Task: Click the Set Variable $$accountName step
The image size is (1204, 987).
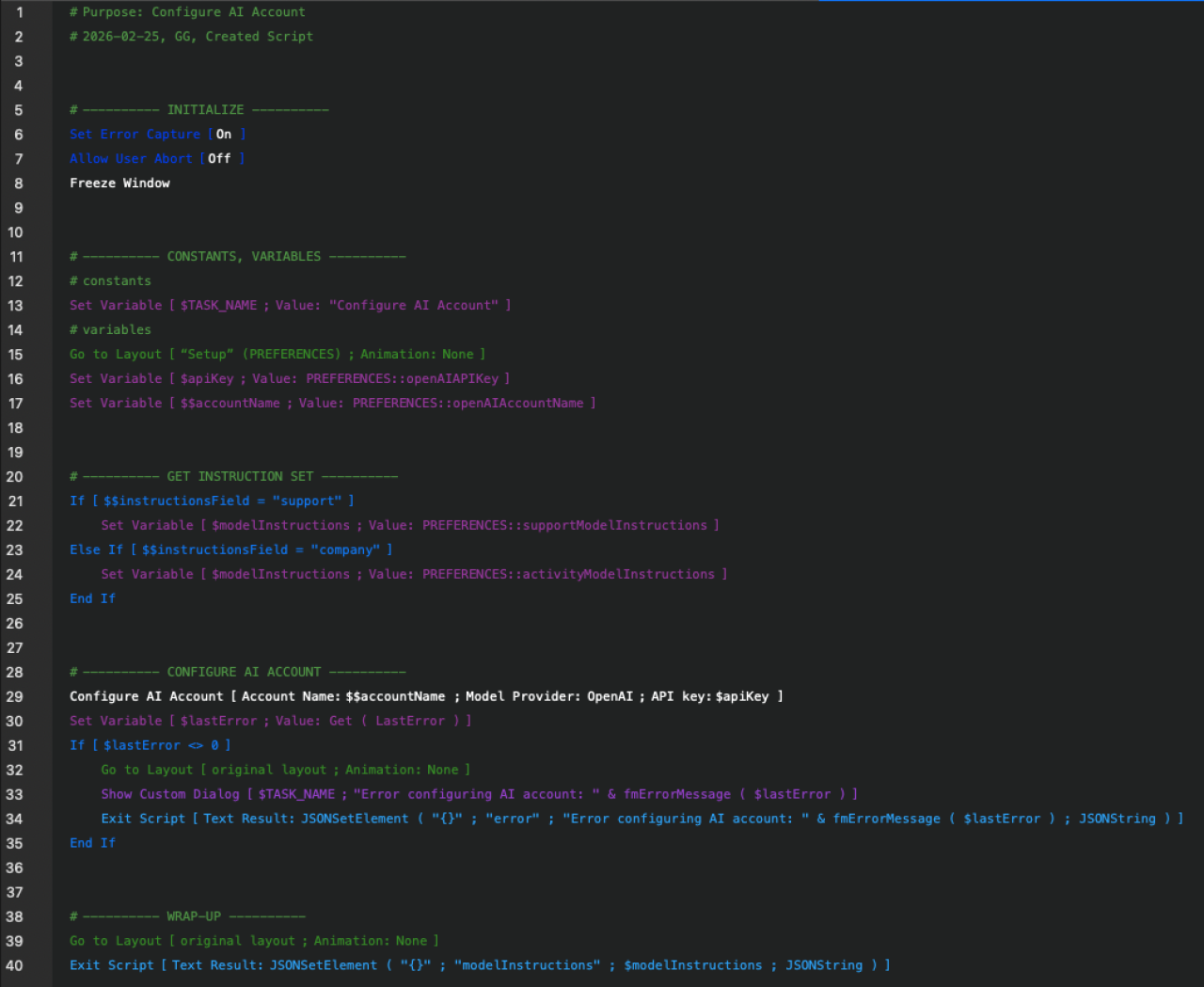Action: [x=332, y=404]
